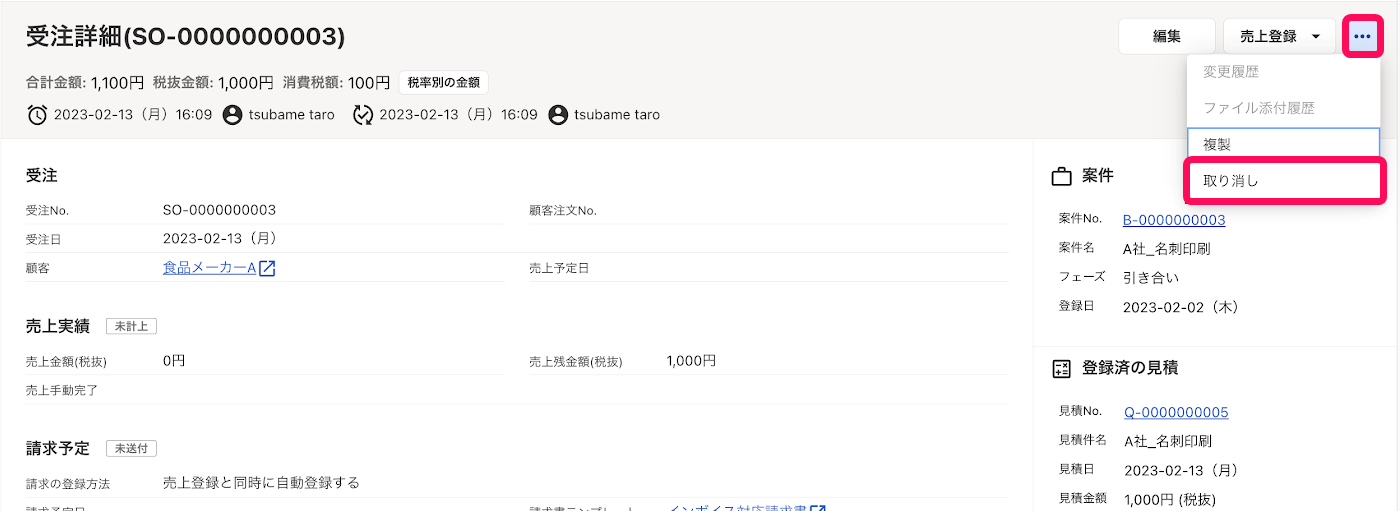Viewport: 1400px width, 511px height.
Task: Click the alarm clock created-time icon
Action: coord(37,115)
